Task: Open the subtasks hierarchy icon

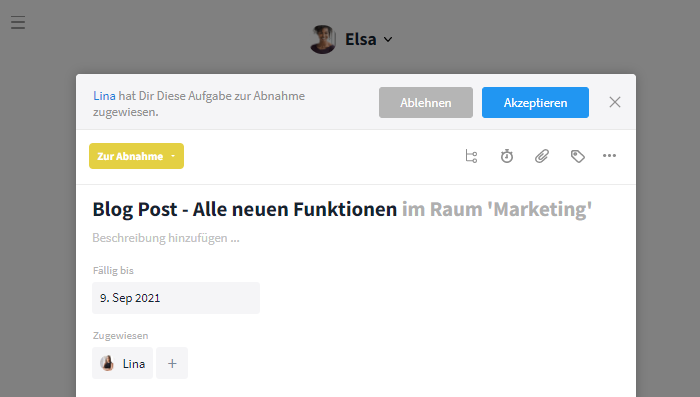Action: click(471, 156)
